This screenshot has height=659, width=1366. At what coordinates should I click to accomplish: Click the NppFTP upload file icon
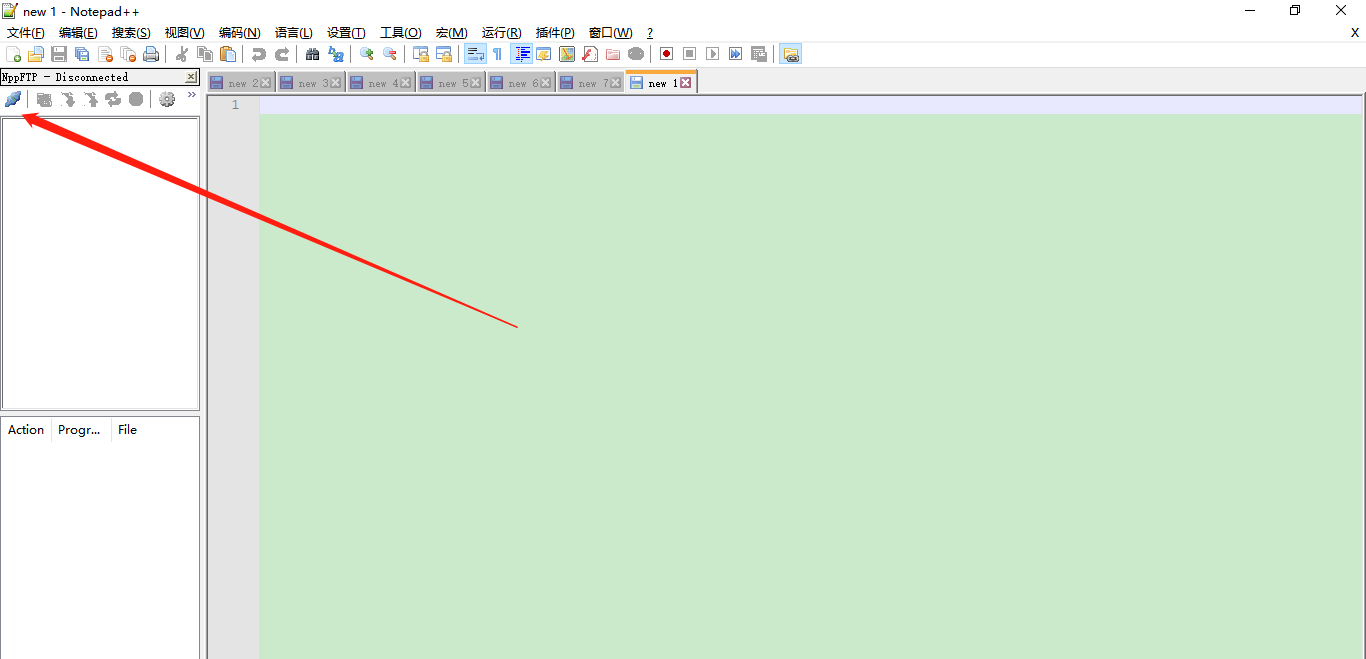(x=90, y=99)
